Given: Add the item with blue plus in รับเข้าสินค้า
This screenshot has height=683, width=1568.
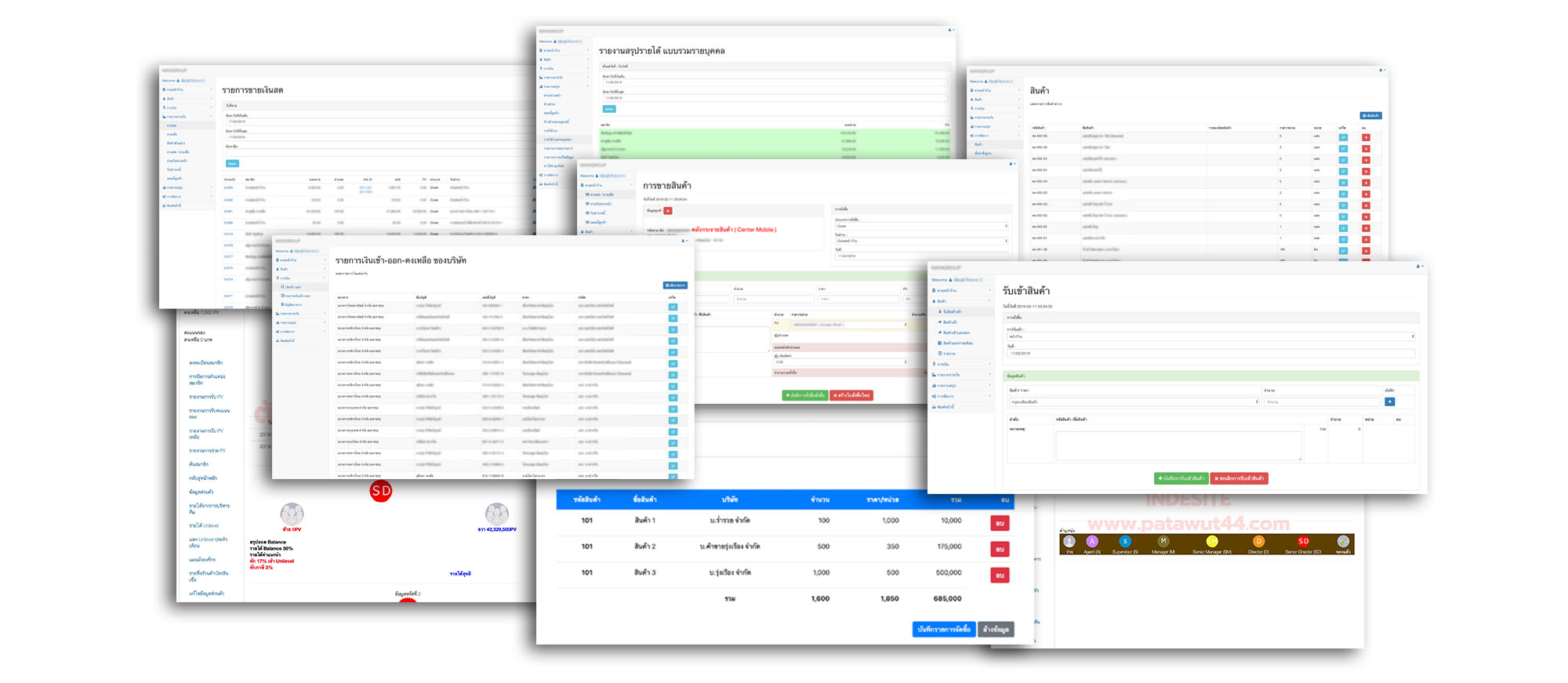Looking at the screenshot, I should 1389,401.
